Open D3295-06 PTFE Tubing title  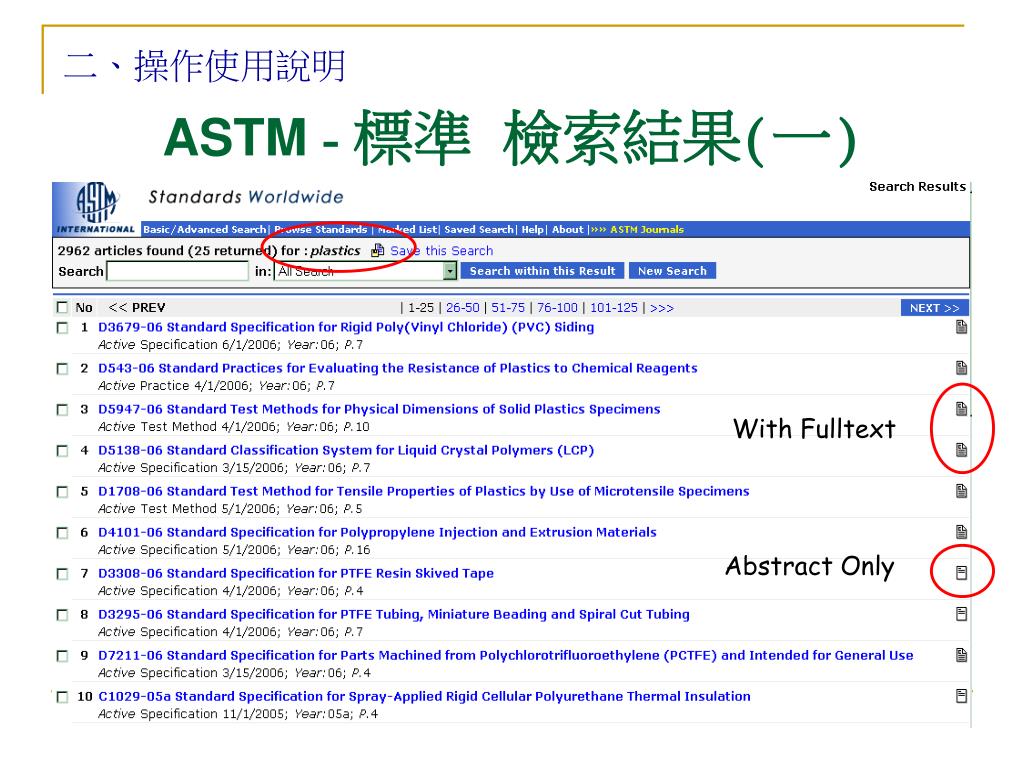[x=394, y=614]
